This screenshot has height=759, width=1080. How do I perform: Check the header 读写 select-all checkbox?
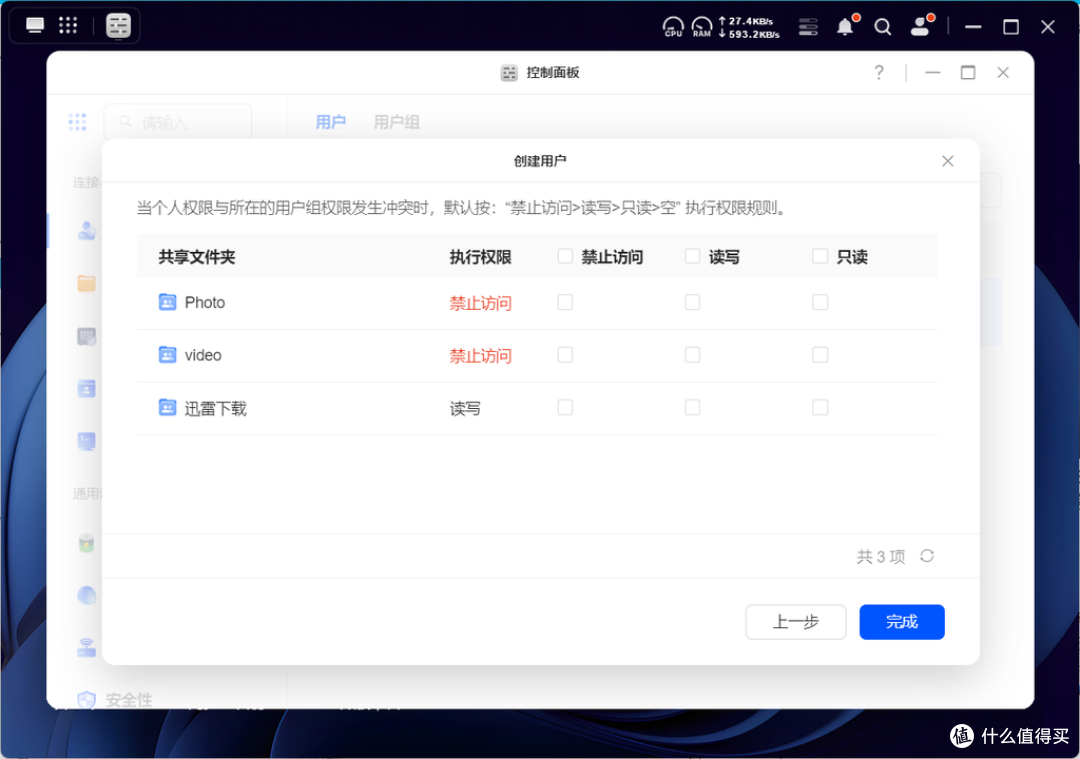692,256
